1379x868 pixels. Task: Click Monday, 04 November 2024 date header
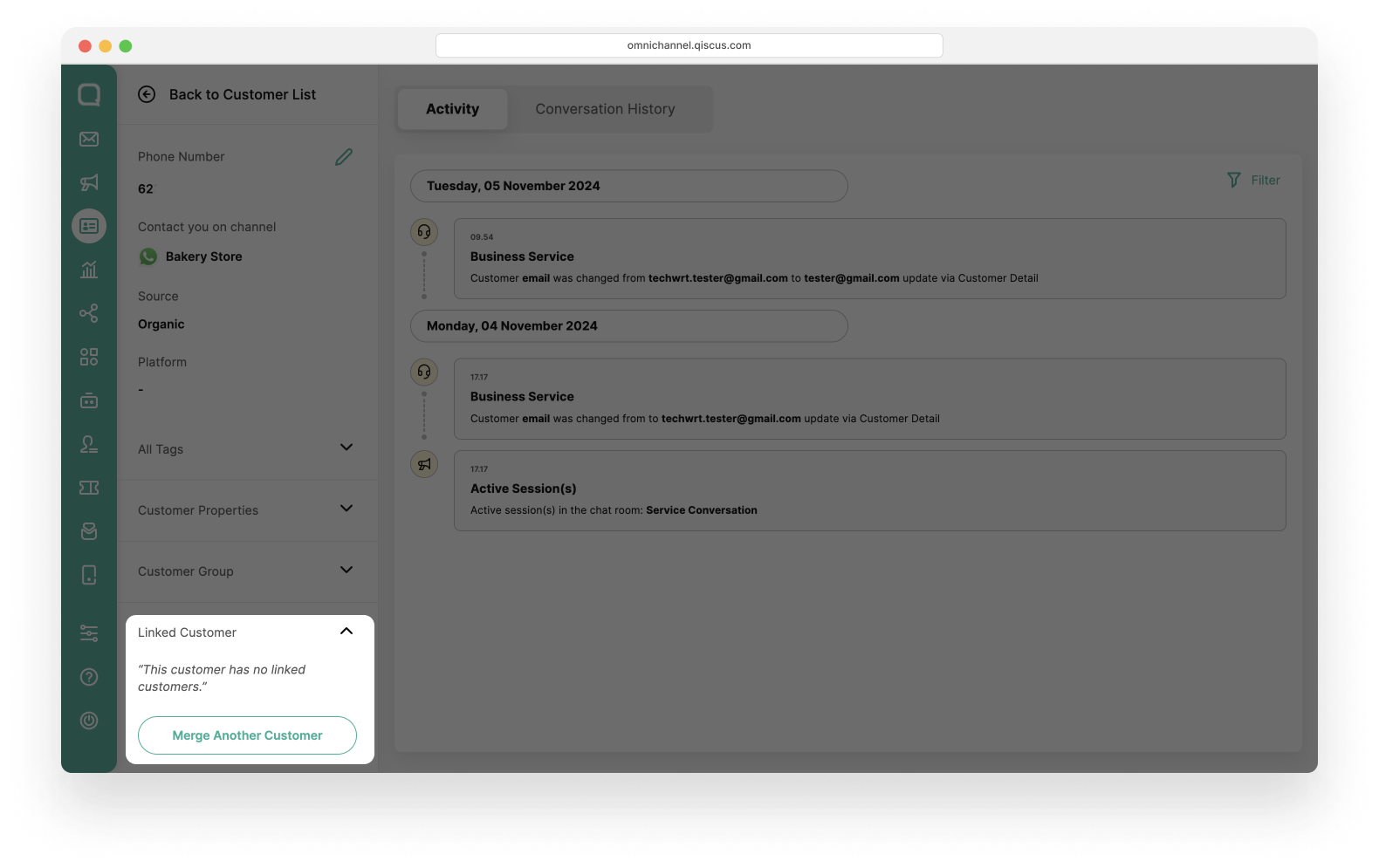[628, 326]
